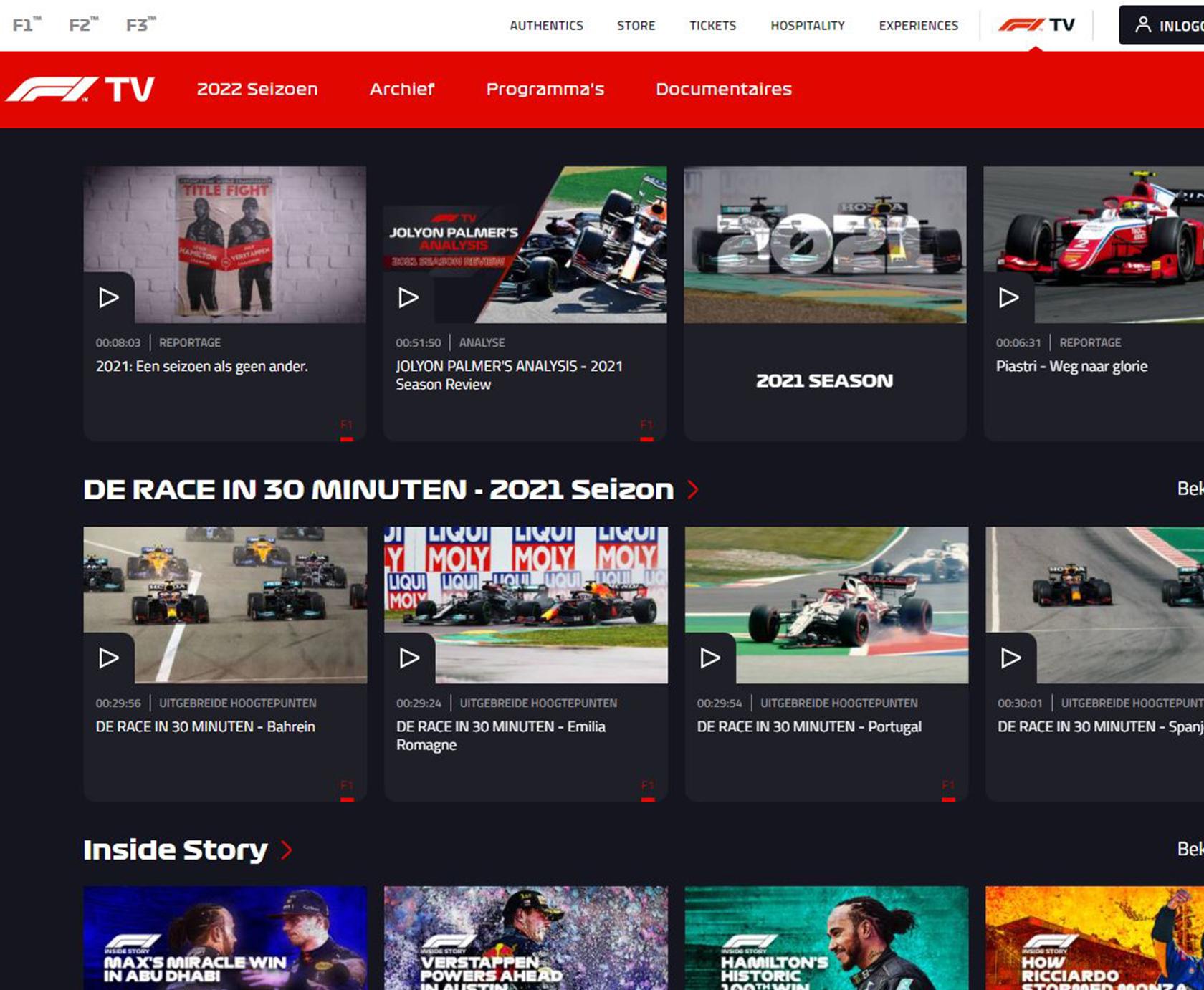Image resolution: width=1204 pixels, height=990 pixels.
Task: Expand 'De Race in 30 Minuten' section arrow
Action: [x=693, y=489]
